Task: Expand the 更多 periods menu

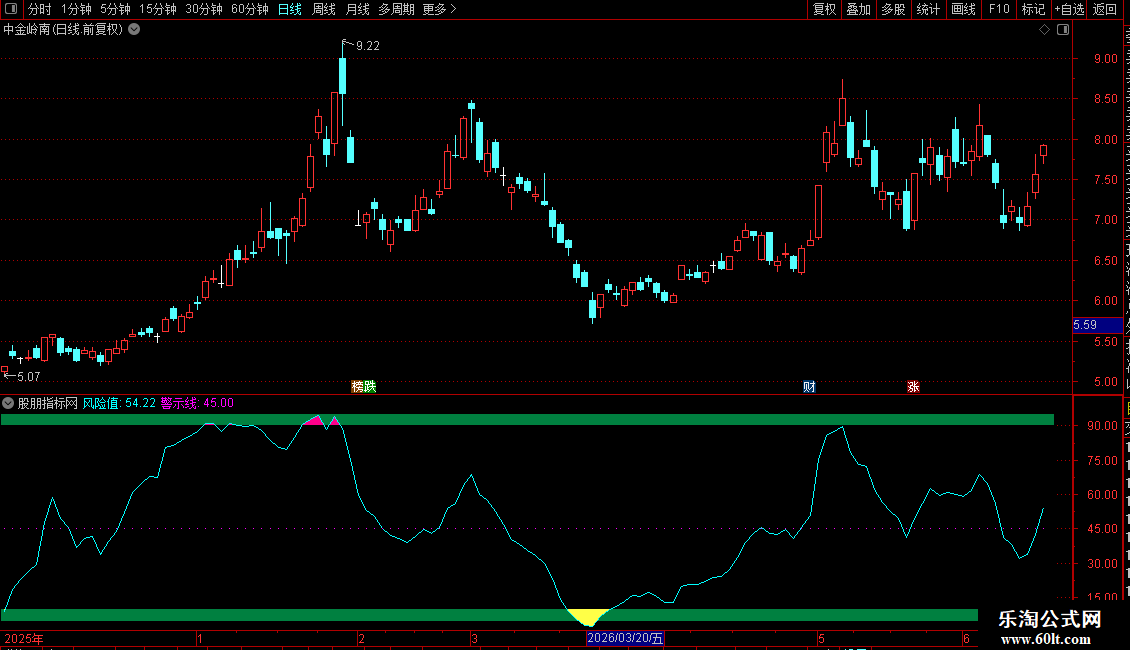Action: [x=440, y=9]
